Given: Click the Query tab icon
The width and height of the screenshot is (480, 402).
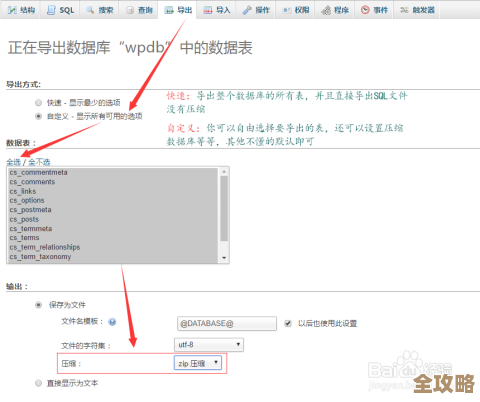Looking at the screenshot, I should coord(130,10).
